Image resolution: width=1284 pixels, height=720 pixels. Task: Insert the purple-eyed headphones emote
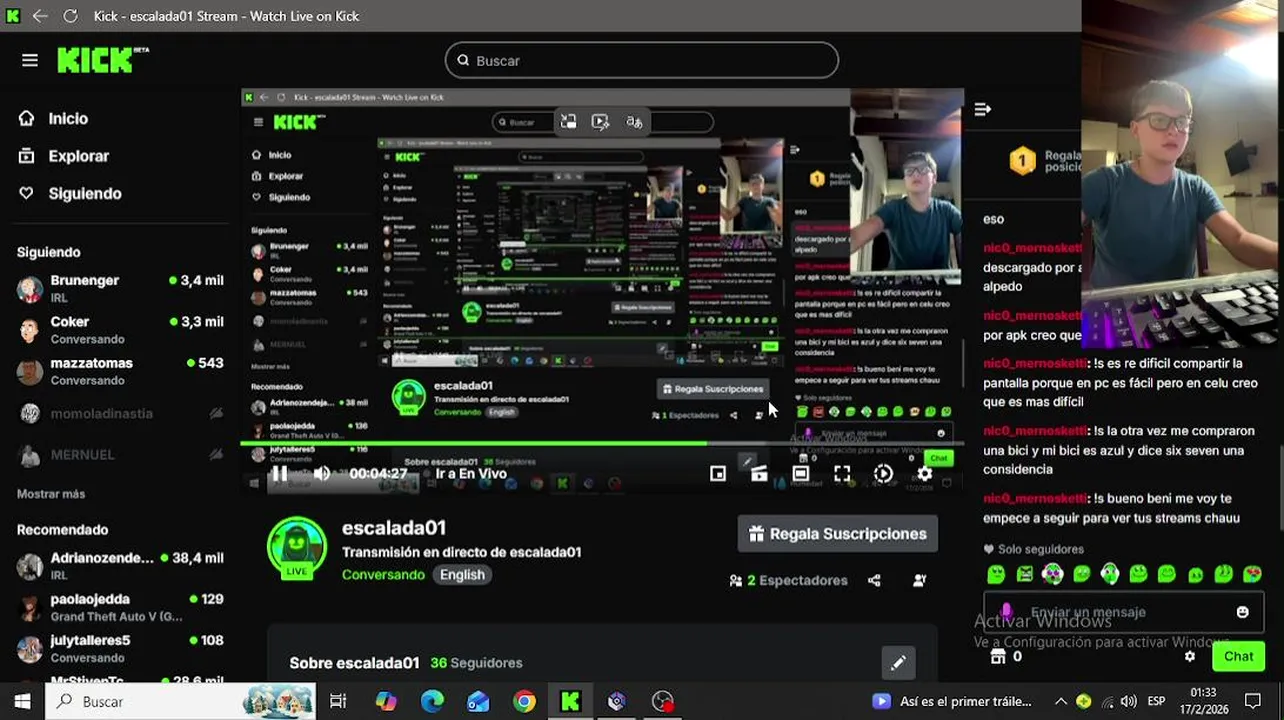point(1052,574)
